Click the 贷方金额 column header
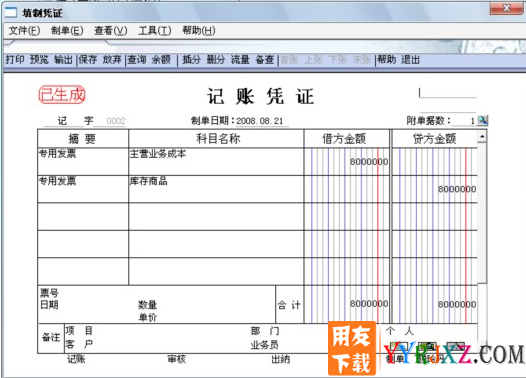Viewport: 526px width, 378px height. [x=434, y=139]
